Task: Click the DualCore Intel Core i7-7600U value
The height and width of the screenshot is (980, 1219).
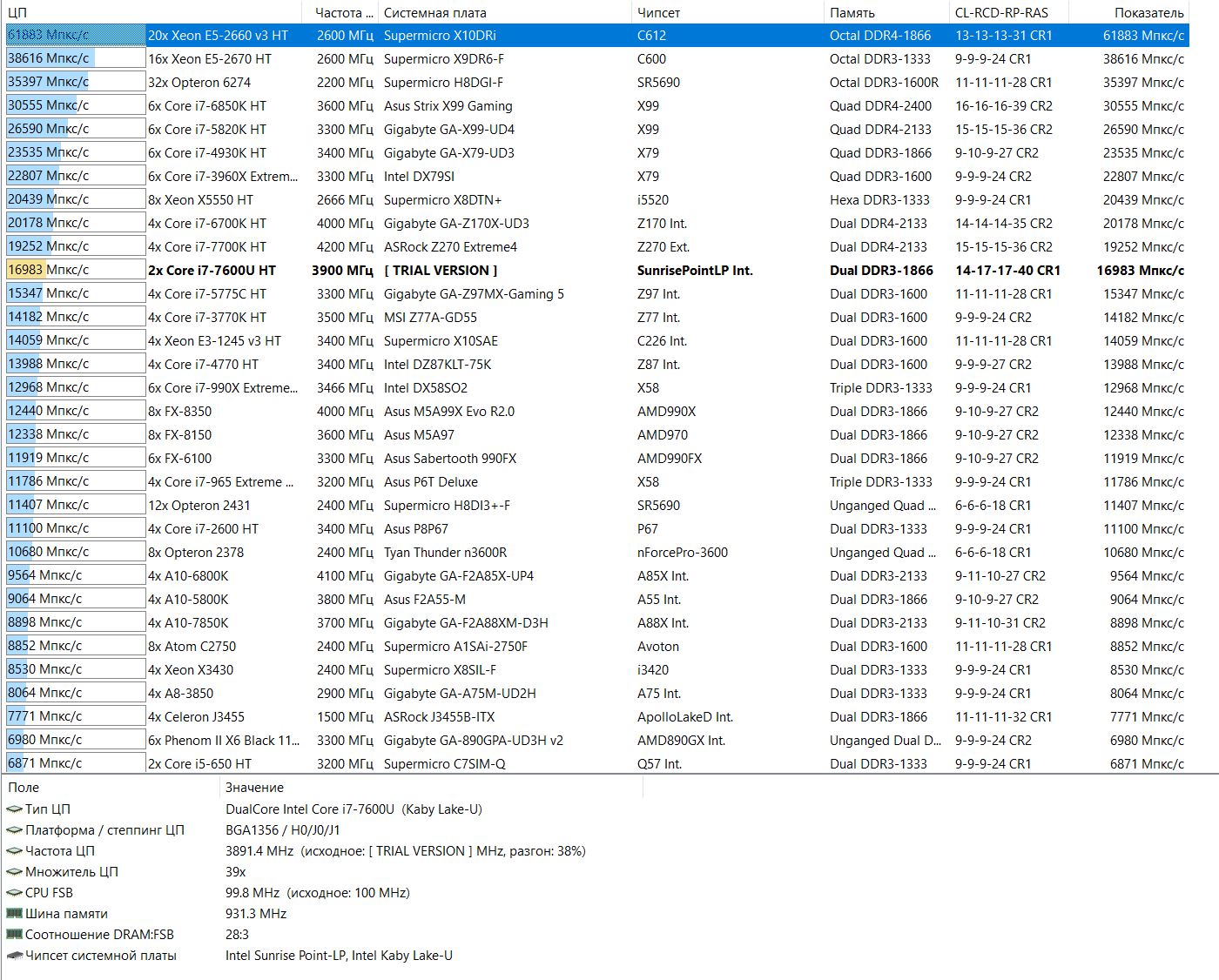Action: click(x=354, y=809)
